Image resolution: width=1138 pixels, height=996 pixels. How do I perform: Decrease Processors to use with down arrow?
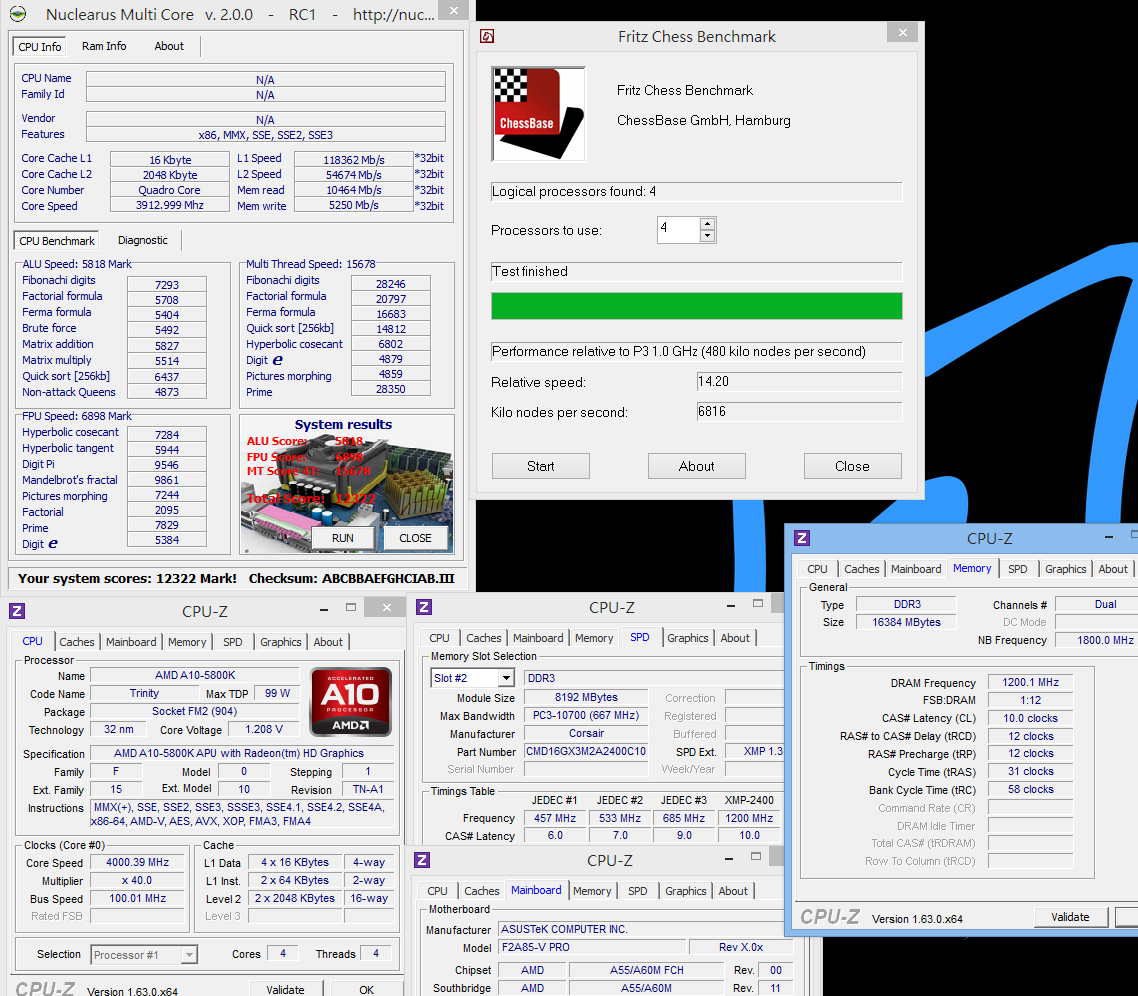708,236
